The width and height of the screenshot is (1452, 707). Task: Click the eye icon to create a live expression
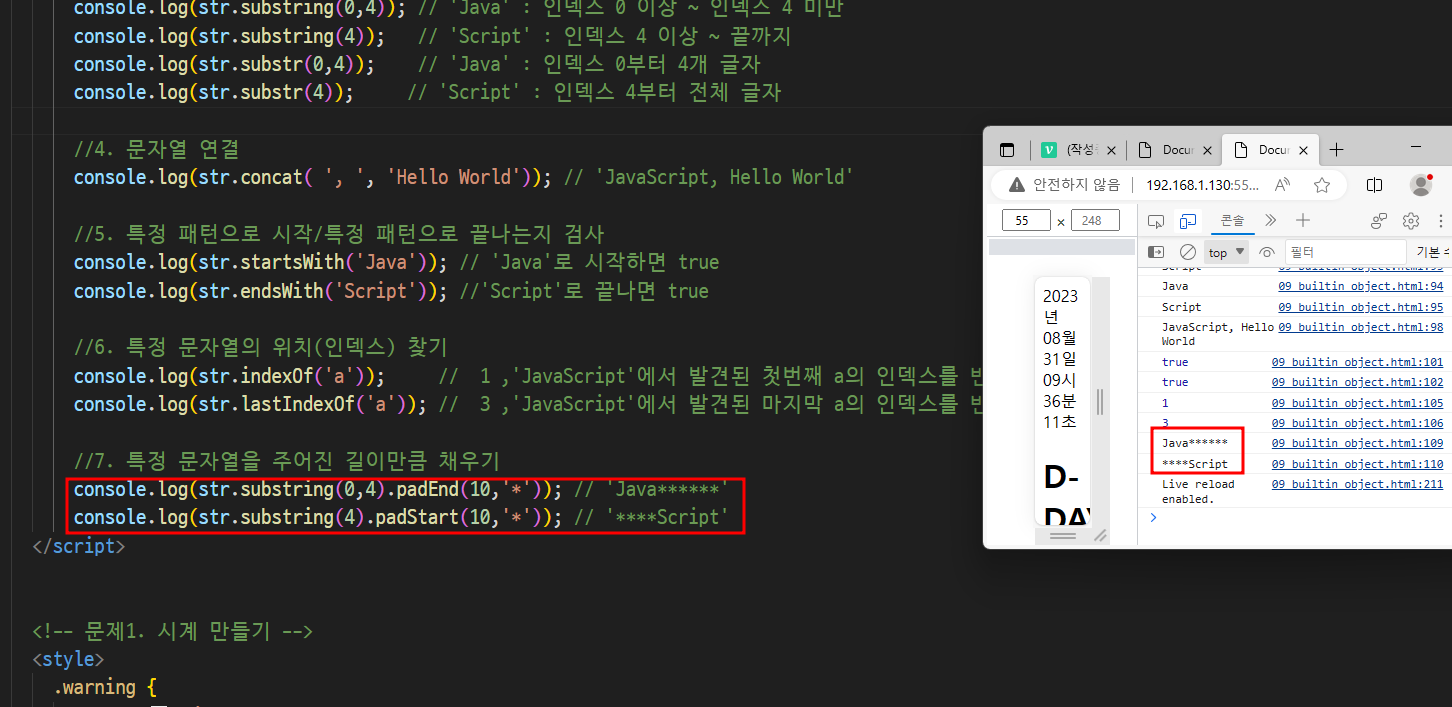point(1267,252)
